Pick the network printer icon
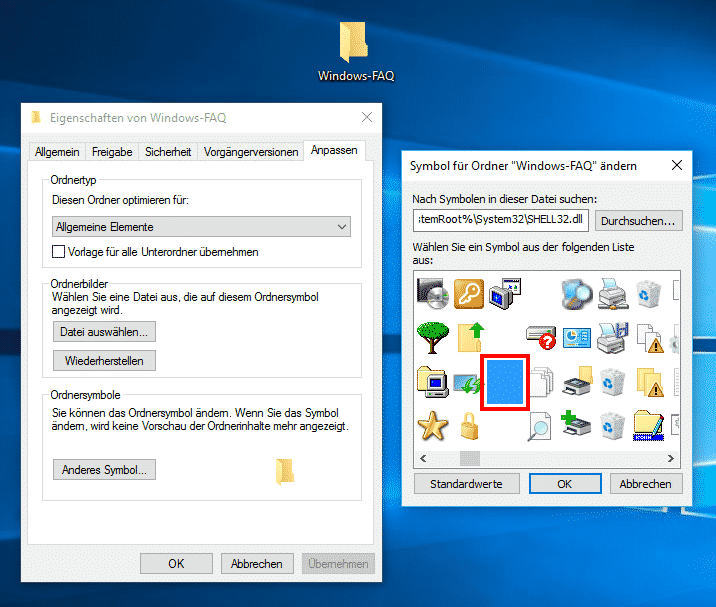This screenshot has height=607, width=716. coord(613,293)
